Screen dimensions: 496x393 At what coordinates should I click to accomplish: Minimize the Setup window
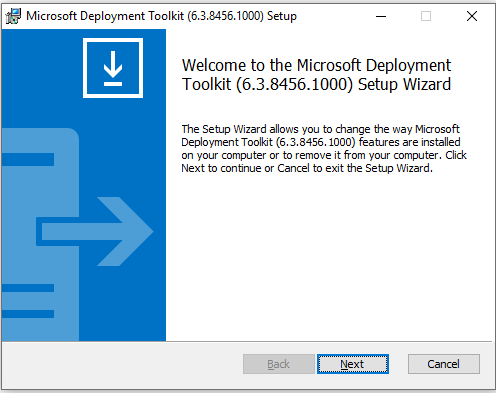(381, 16)
